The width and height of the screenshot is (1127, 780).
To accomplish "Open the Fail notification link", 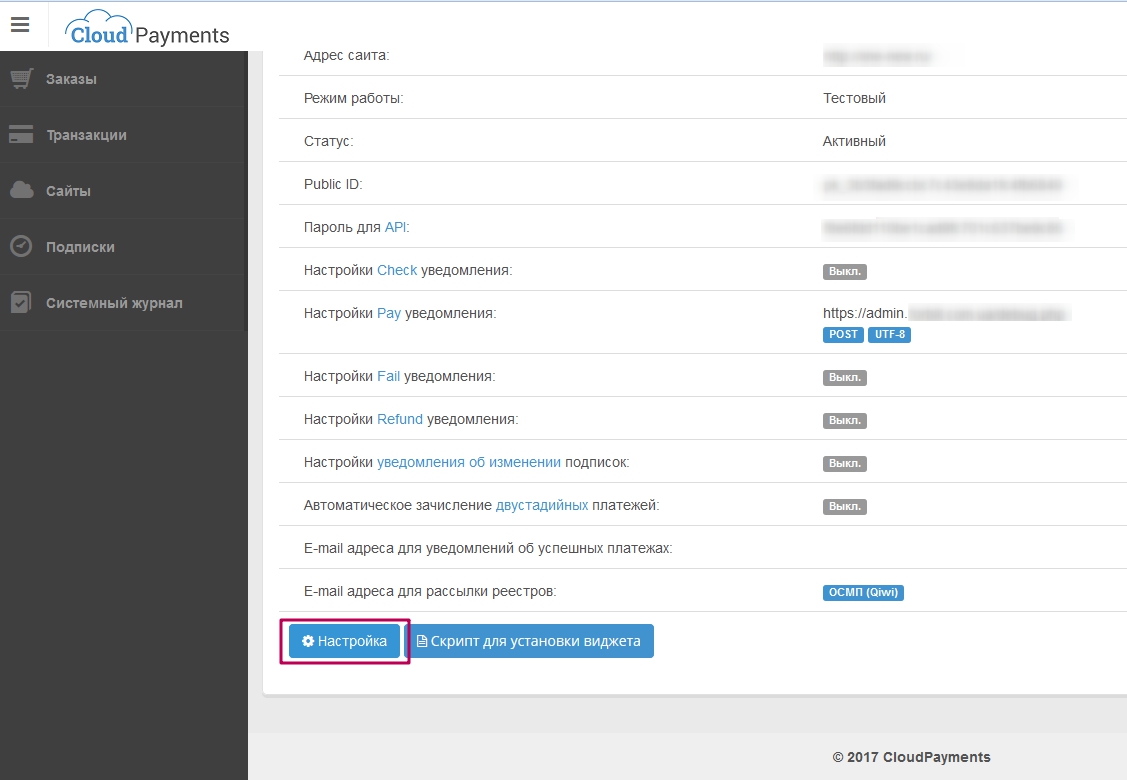I will tap(388, 376).
